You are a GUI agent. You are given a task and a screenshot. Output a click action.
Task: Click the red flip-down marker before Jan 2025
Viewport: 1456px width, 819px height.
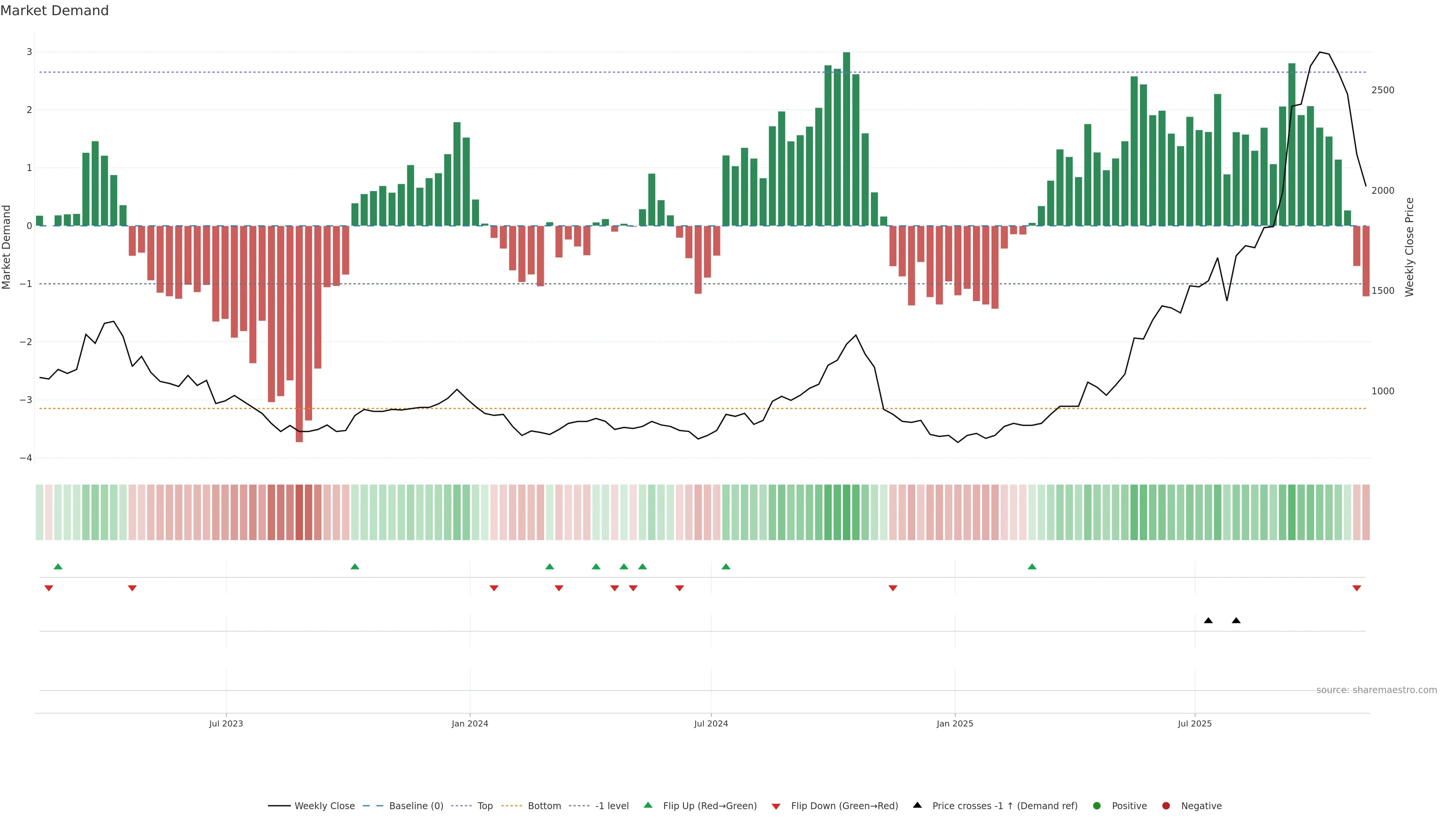tap(893, 588)
